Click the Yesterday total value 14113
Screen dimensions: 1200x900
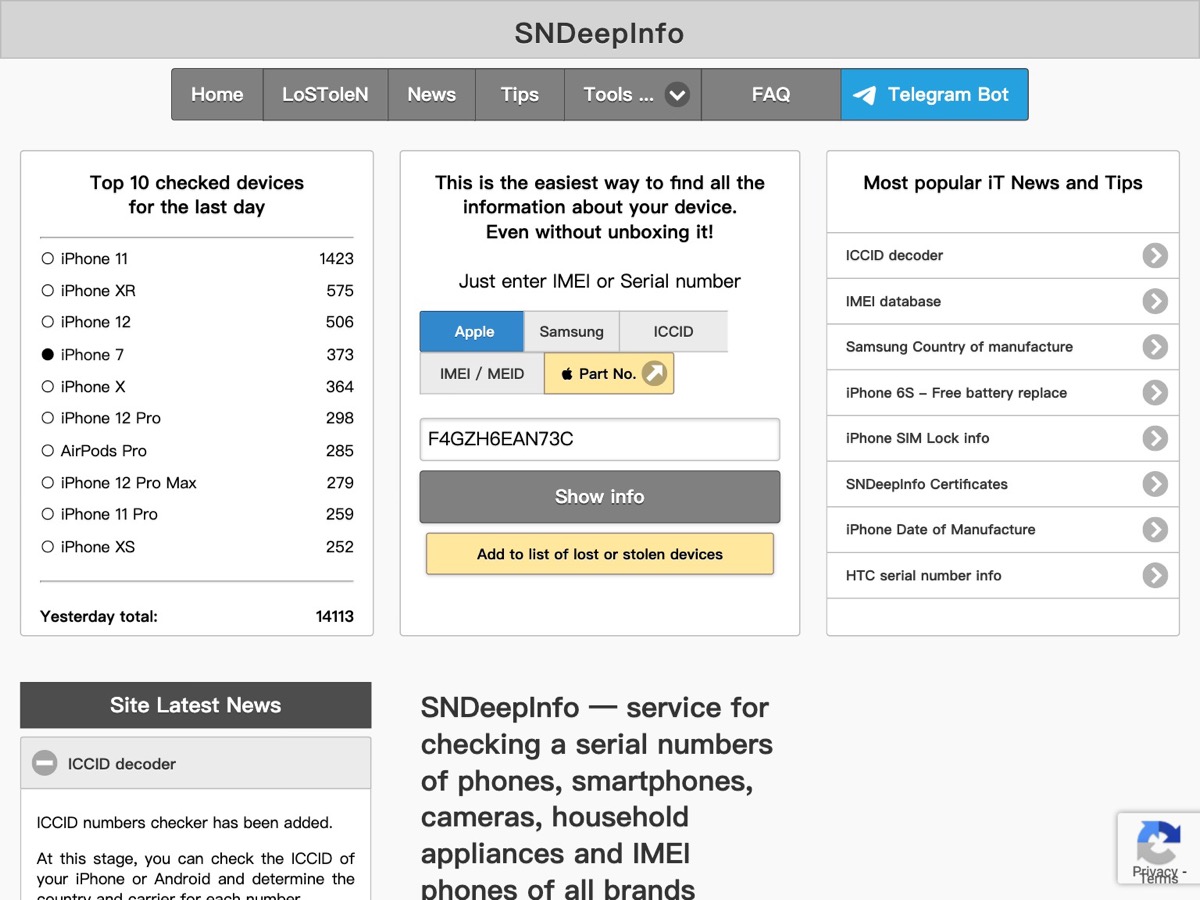tap(335, 617)
